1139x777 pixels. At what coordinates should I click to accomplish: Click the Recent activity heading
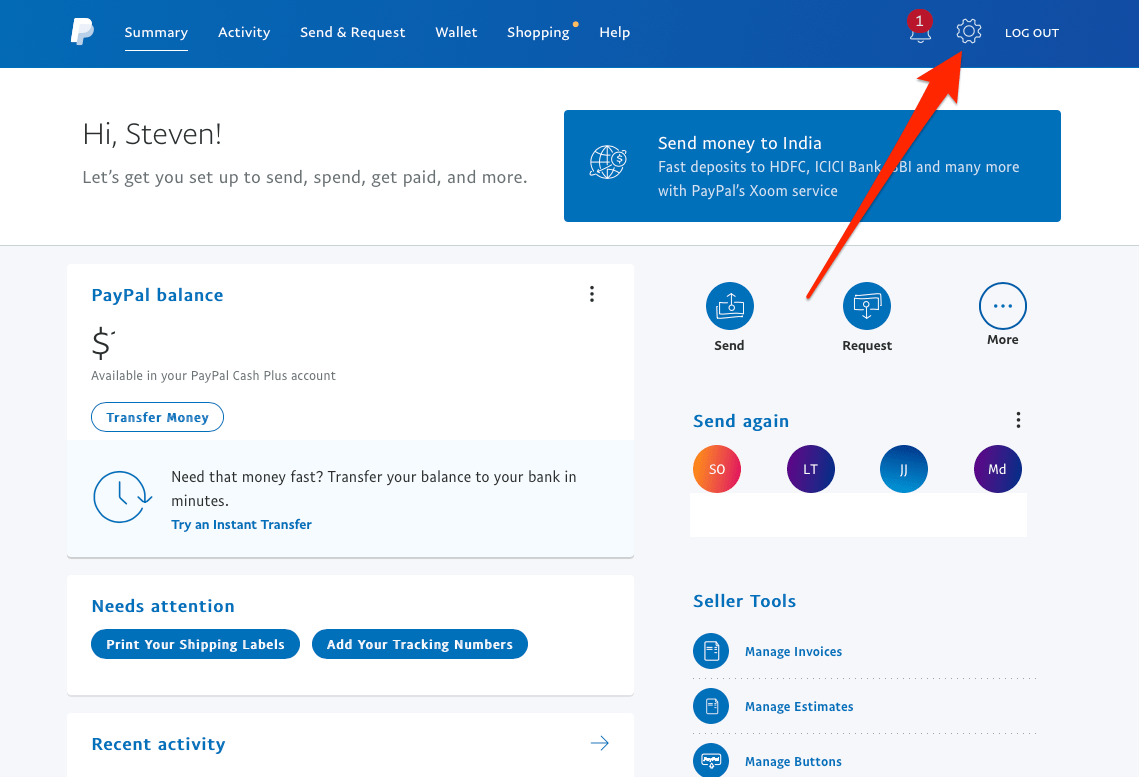pyautogui.click(x=158, y=744)
